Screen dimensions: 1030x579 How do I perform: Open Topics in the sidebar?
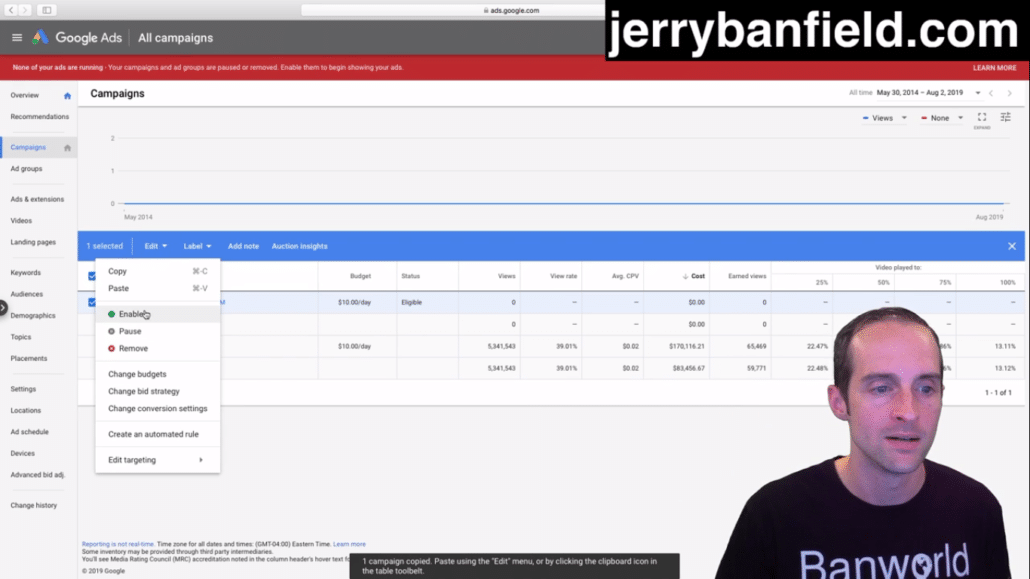click(20, 337)
